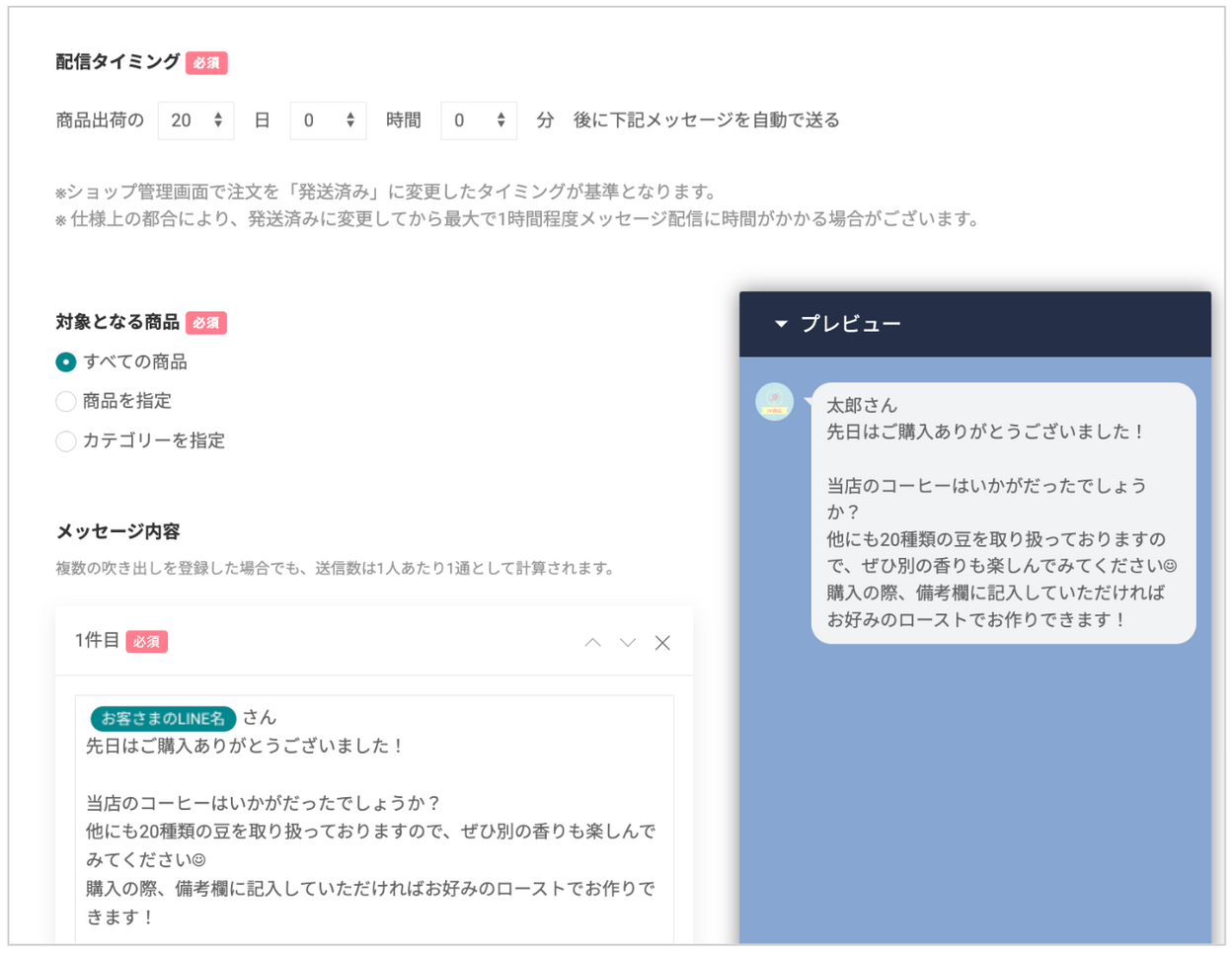This screenshot has height=957, width=1232.
Task: Click the 必須 badge beside 1件目
Action: coord(146,642)
